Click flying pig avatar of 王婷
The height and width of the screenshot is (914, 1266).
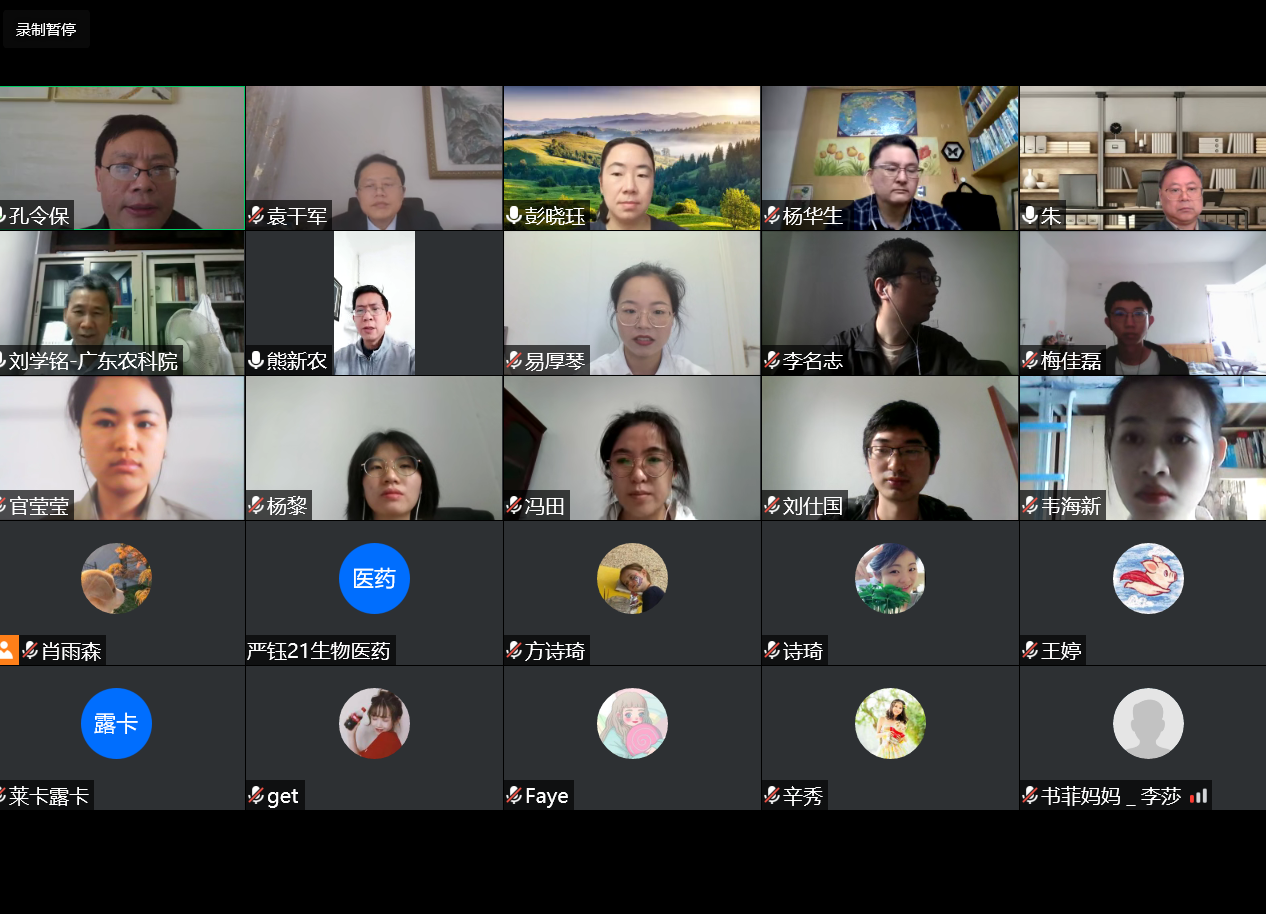1148,578
